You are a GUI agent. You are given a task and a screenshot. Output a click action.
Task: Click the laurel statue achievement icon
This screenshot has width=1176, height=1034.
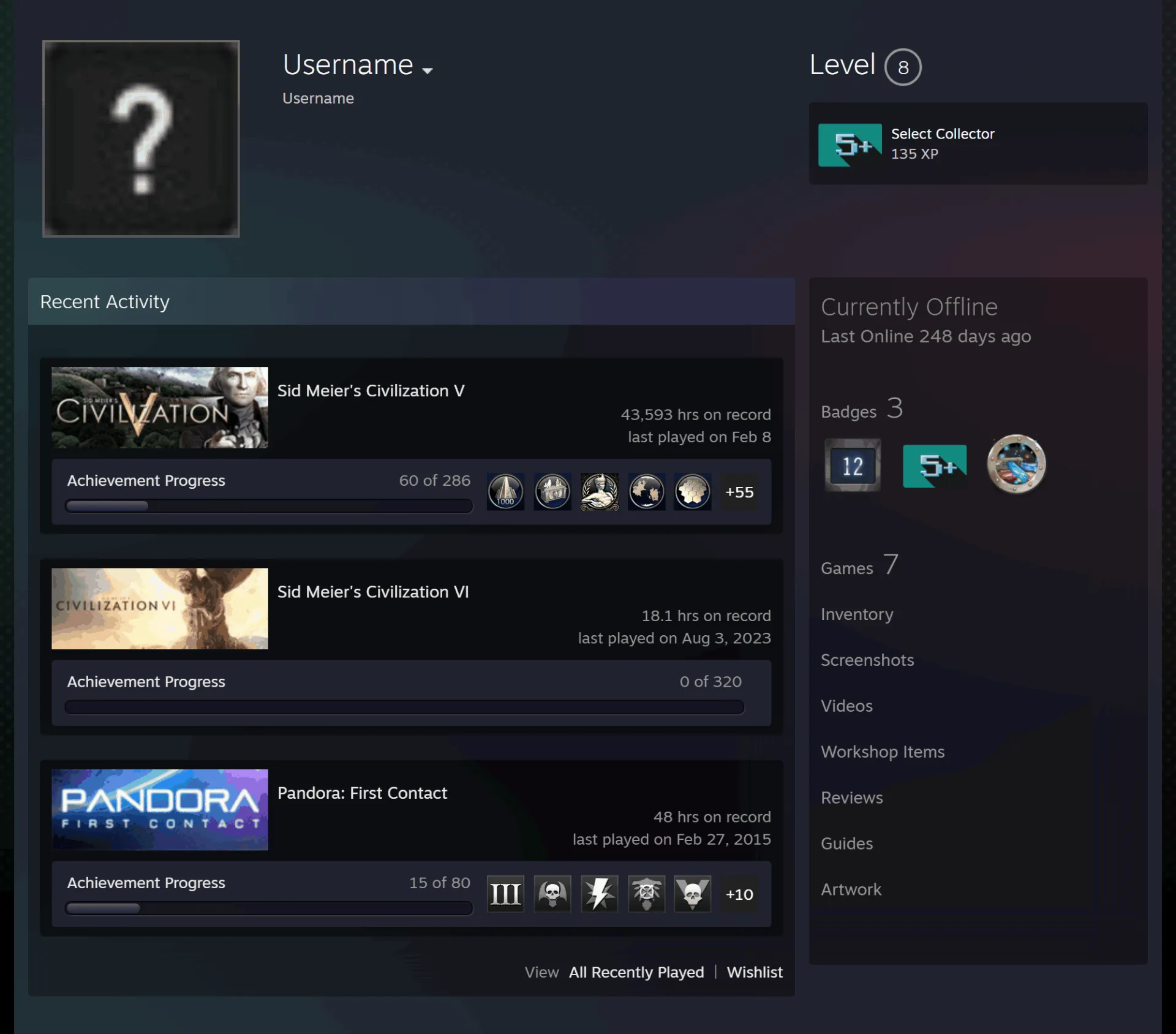(599, 492)
